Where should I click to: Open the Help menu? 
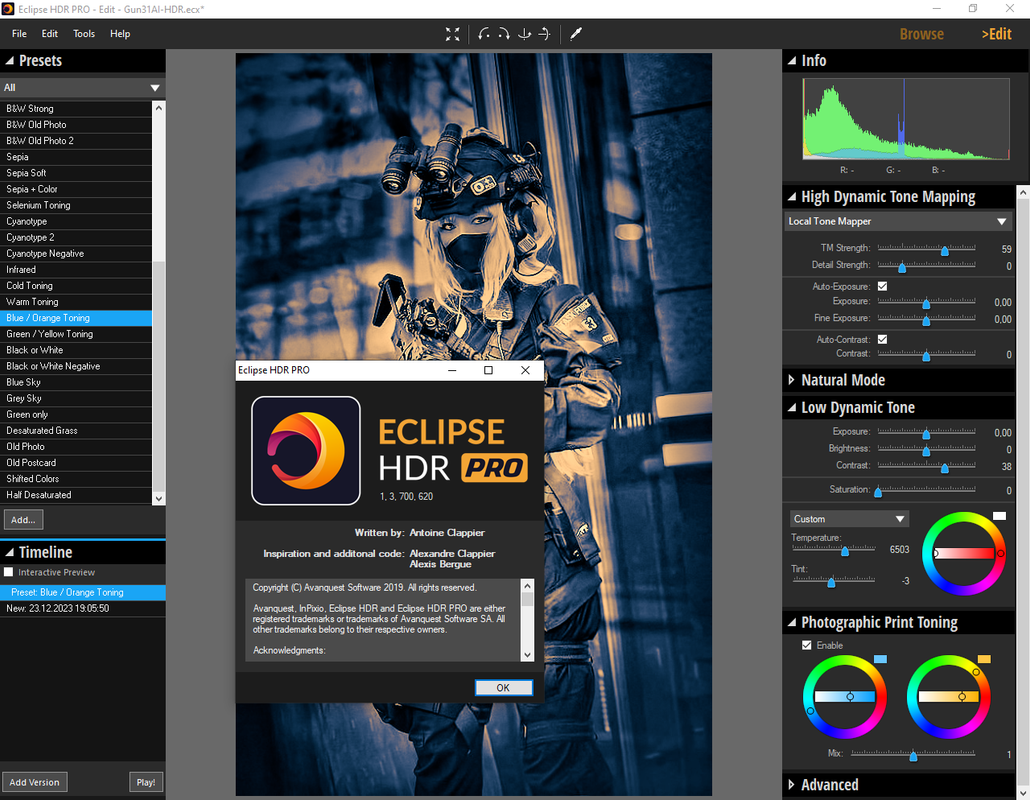click(120, 34)
